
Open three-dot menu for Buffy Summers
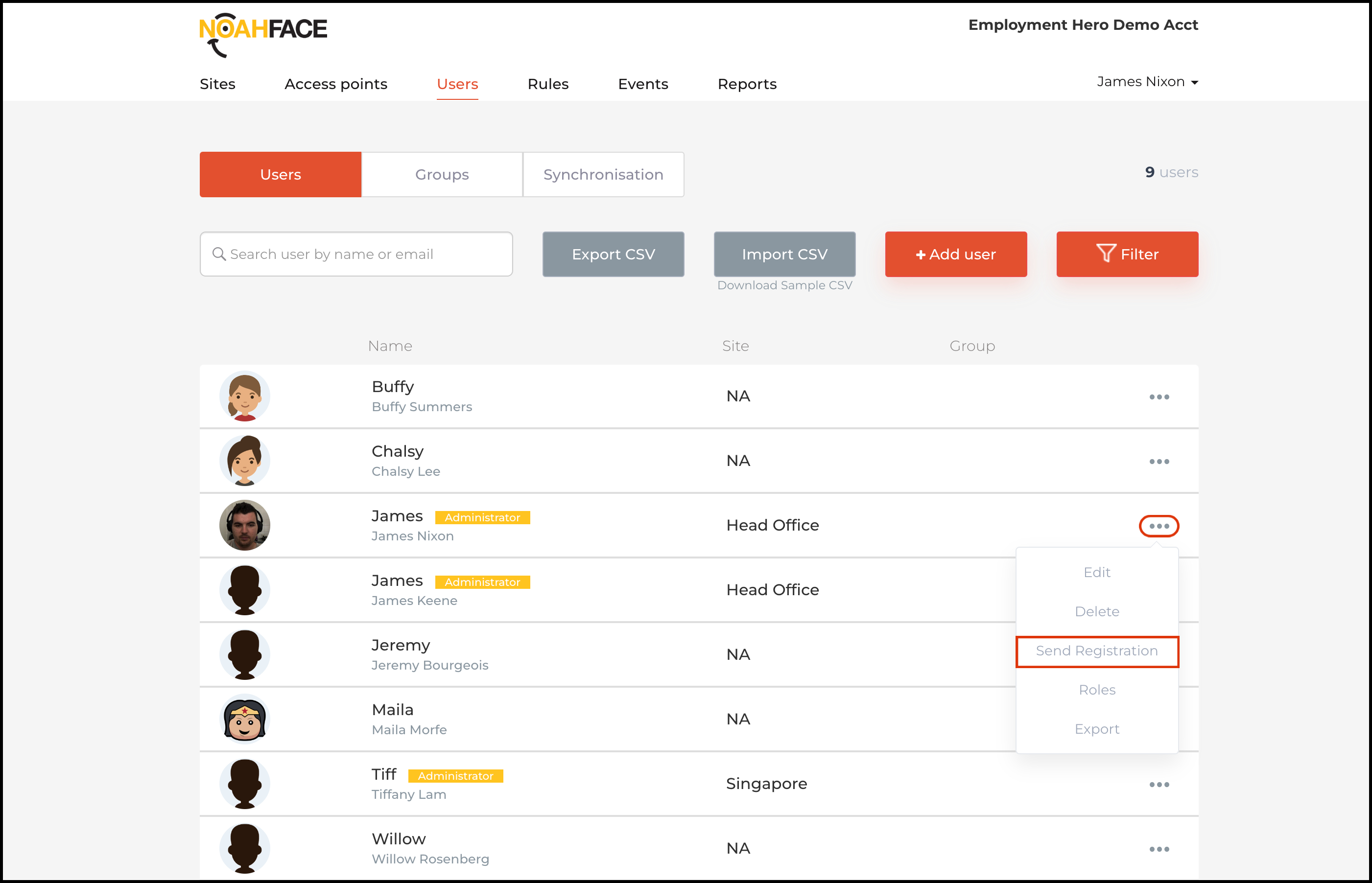1159,397
